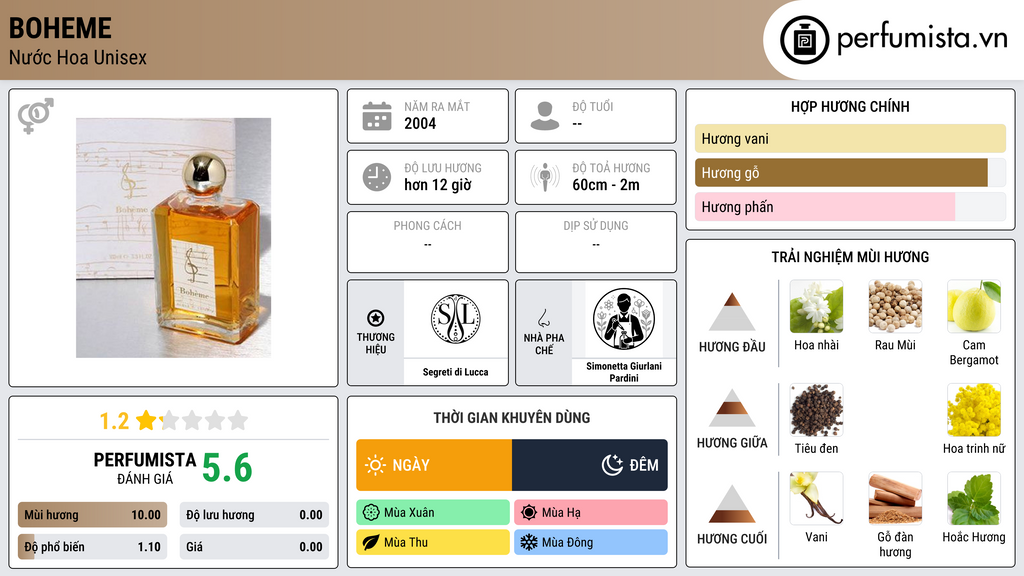Select the Hoa nhài jasmine note image
Screen dimensions: 1024x576
[816, 307]
